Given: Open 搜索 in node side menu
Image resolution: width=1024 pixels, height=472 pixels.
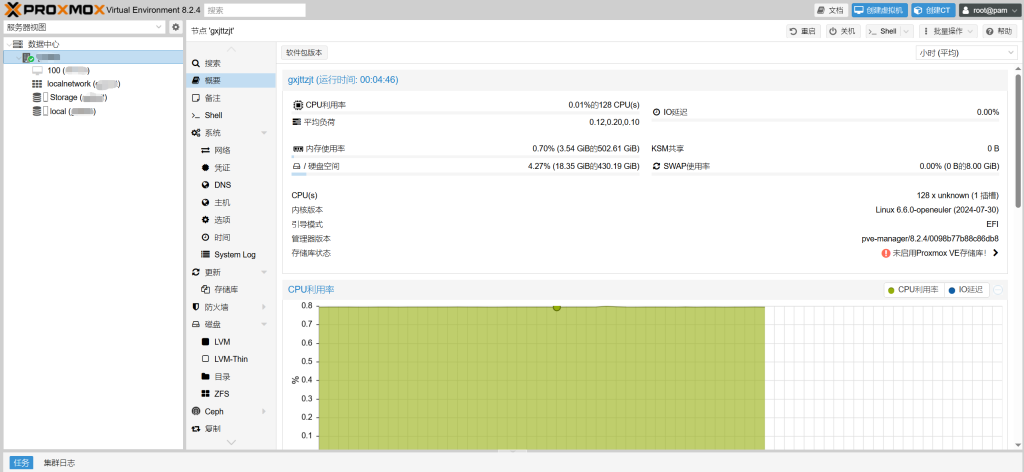Looking at the screenshot, I should click(231, 63).
